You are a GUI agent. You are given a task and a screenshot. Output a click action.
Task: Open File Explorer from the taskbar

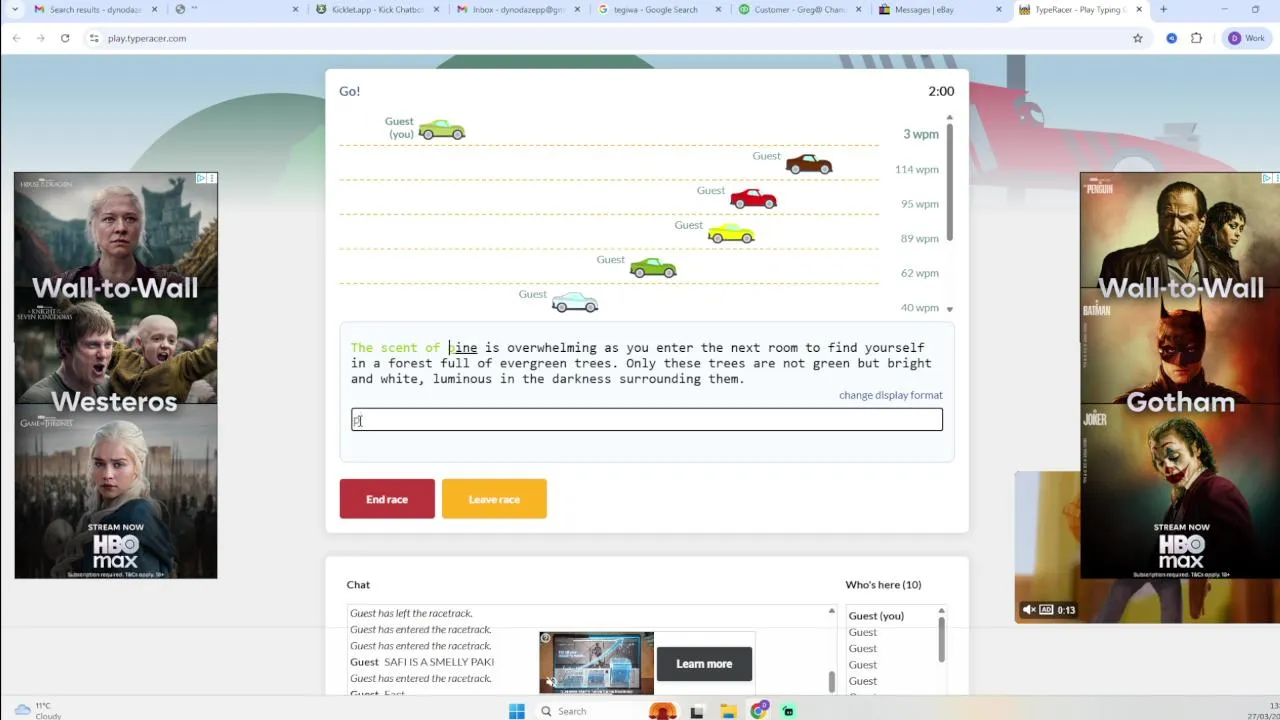pos(729,711)
